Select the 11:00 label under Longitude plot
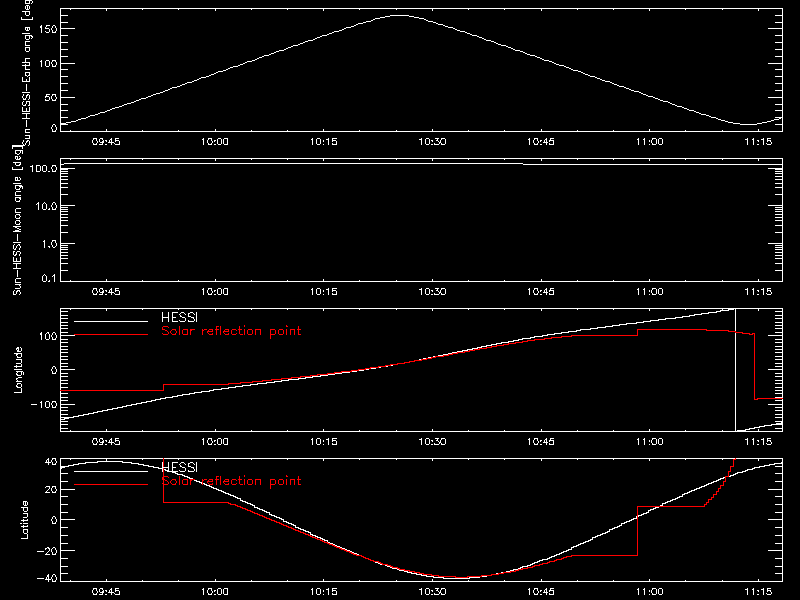 649,442
